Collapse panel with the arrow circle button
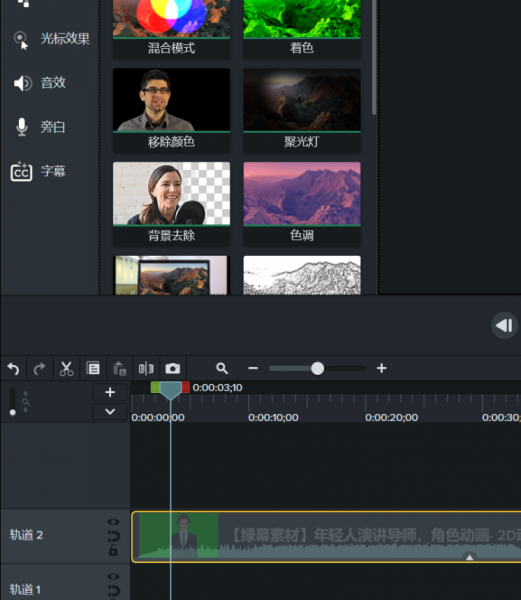Image resolution: width=521 pixels, height=600 pixels. tap(505, 326)
